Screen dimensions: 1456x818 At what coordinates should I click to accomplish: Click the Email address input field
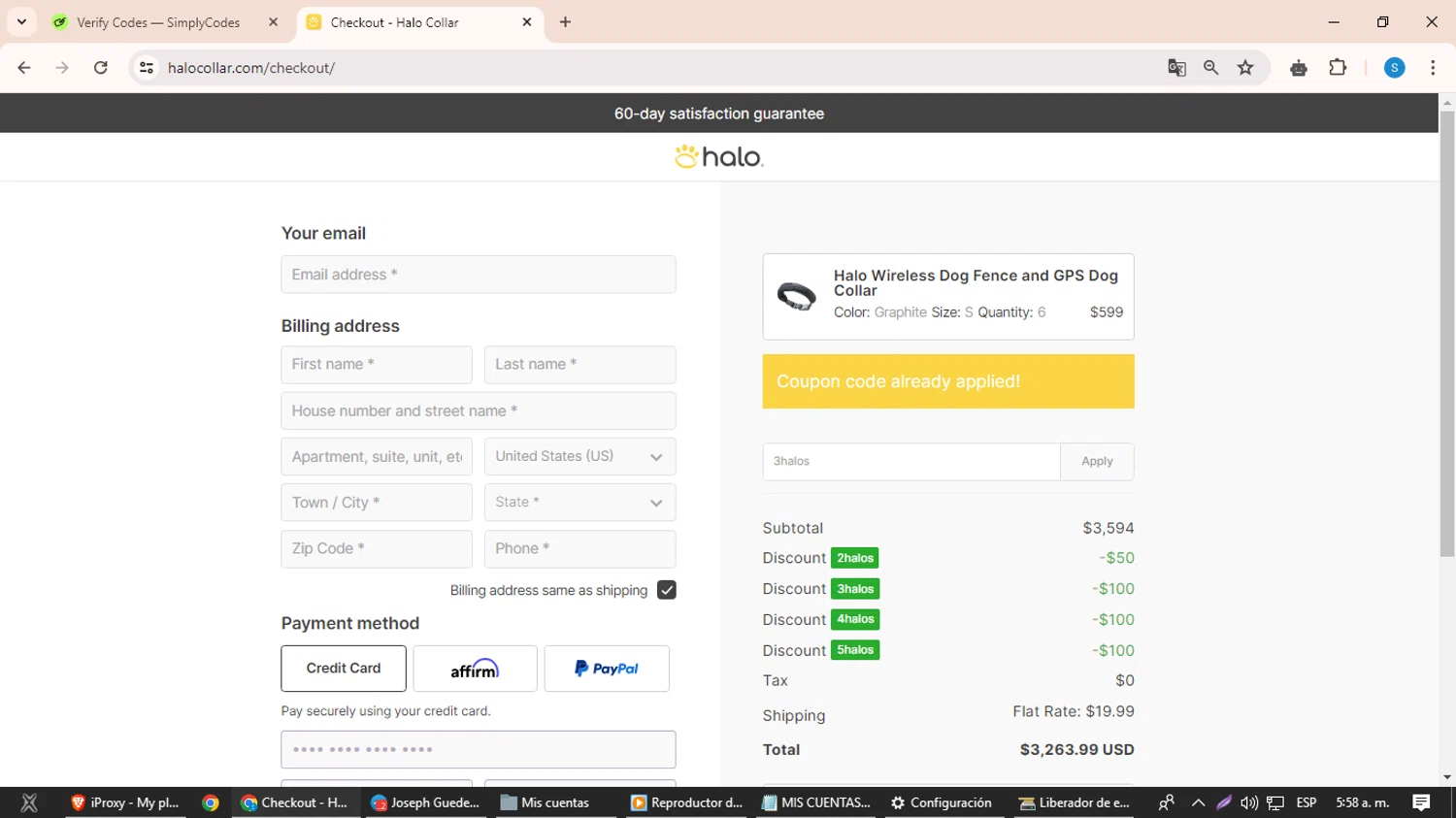pyautogui.click(x=478, y=275)
